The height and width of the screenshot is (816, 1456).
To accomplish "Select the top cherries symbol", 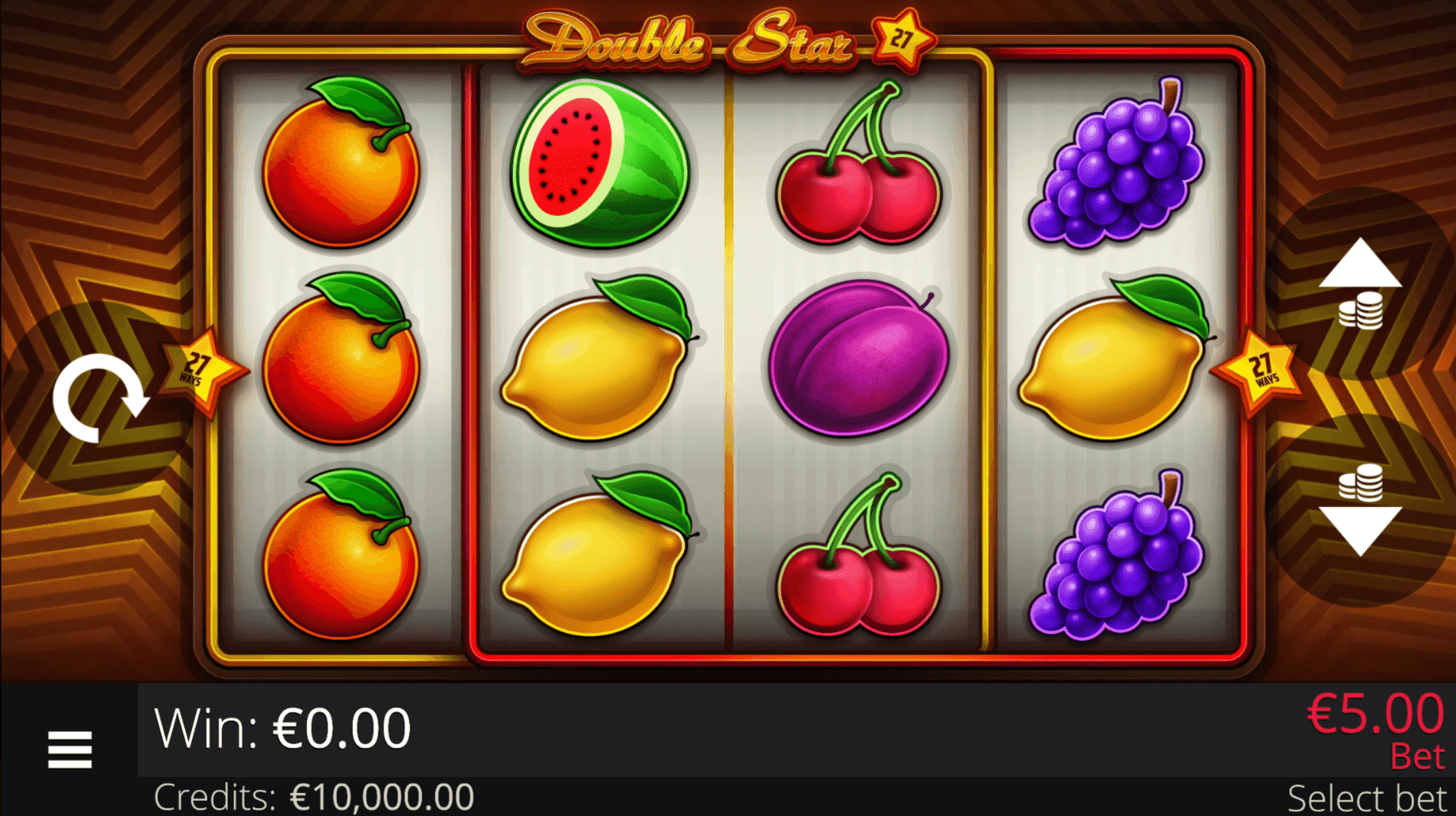I will (859, 163).
